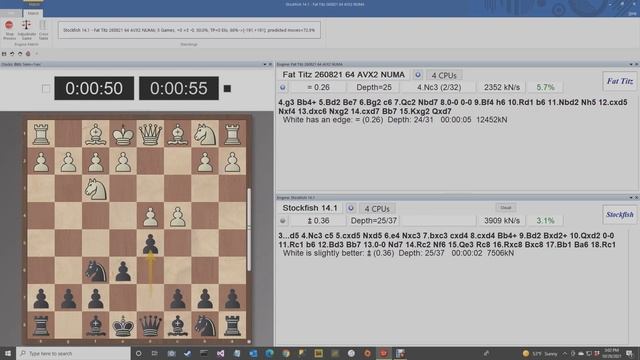Click the 2352 kN/s speed field
Screen dimensions: 640x360
point(502,87)
